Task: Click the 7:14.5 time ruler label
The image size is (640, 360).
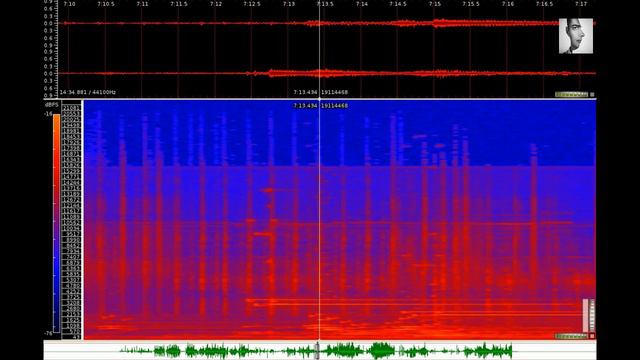Action: click(x=398, y=4)
